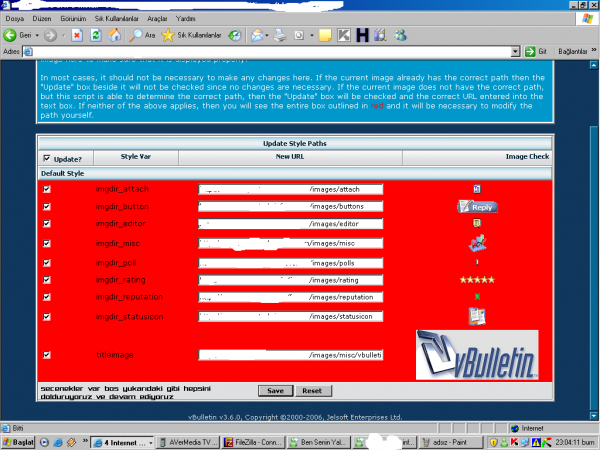This screenshot has height=450, width=600.
Task: Toggle the Update? header checkbox
Action: pyautogui.click(x=47, y=158)
